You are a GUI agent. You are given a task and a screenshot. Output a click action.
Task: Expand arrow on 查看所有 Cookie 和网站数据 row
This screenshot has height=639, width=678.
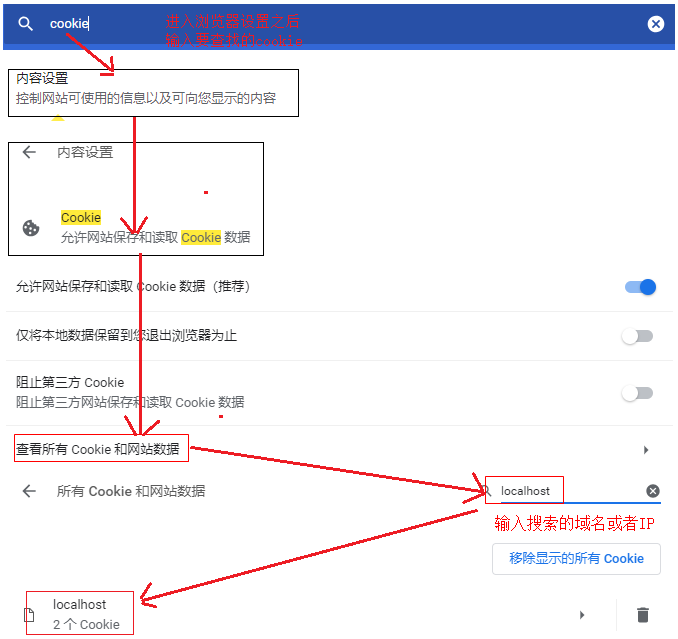(x=646, y=450)
